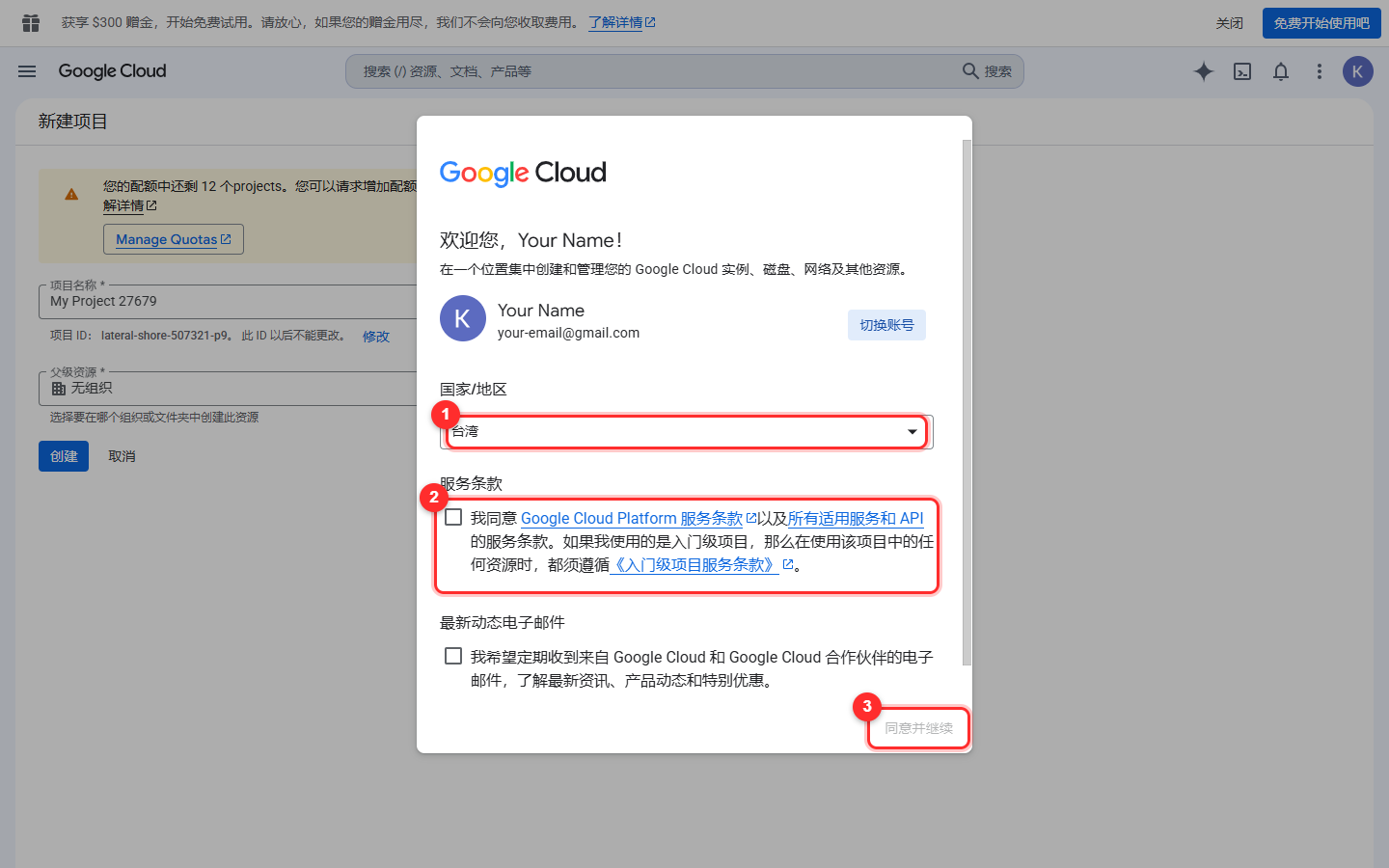Click the search magnifier icon
Viewport: 1389px width, 868px height.
click(x=970, y=71)
